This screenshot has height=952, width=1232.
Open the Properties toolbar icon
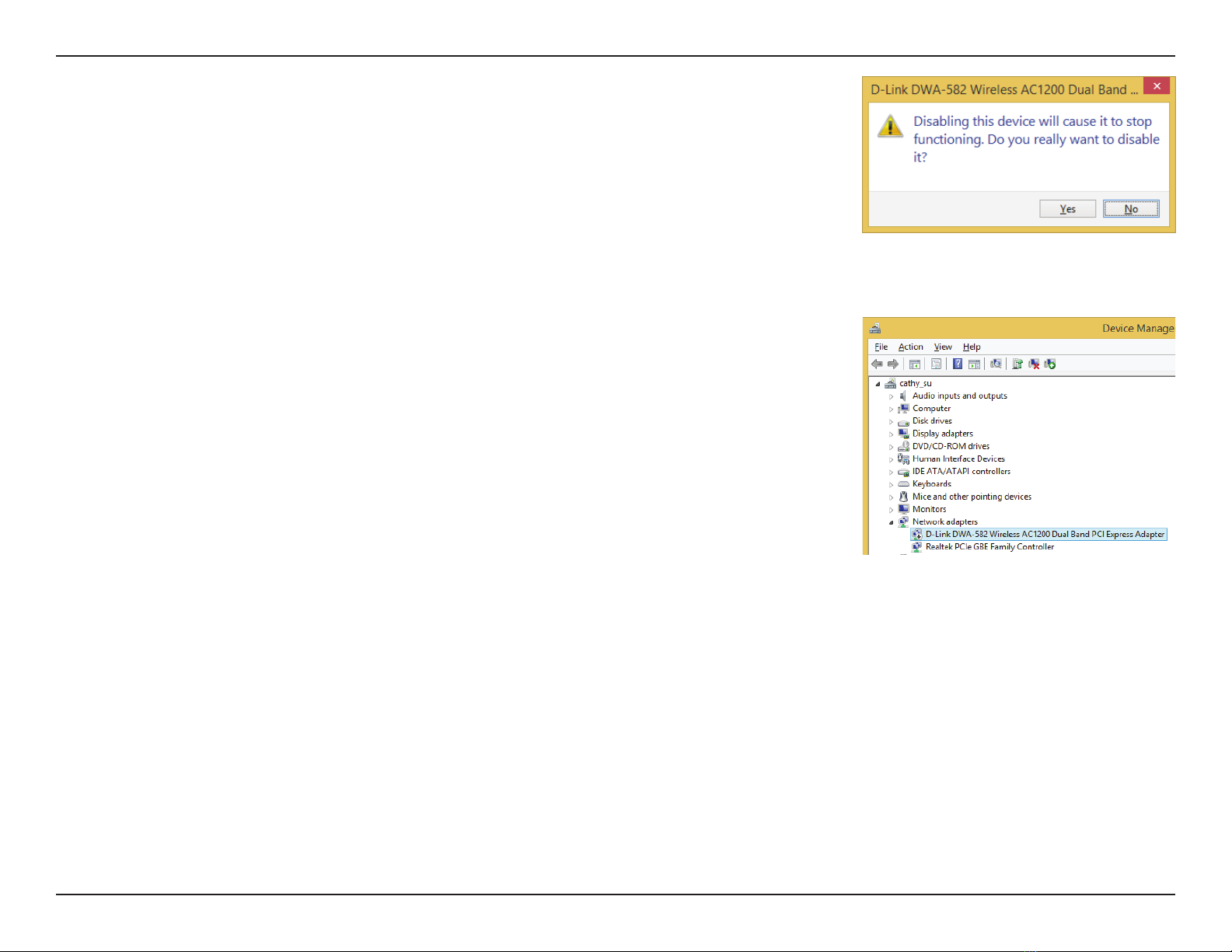pyautogui.click(x=936, y=364)
